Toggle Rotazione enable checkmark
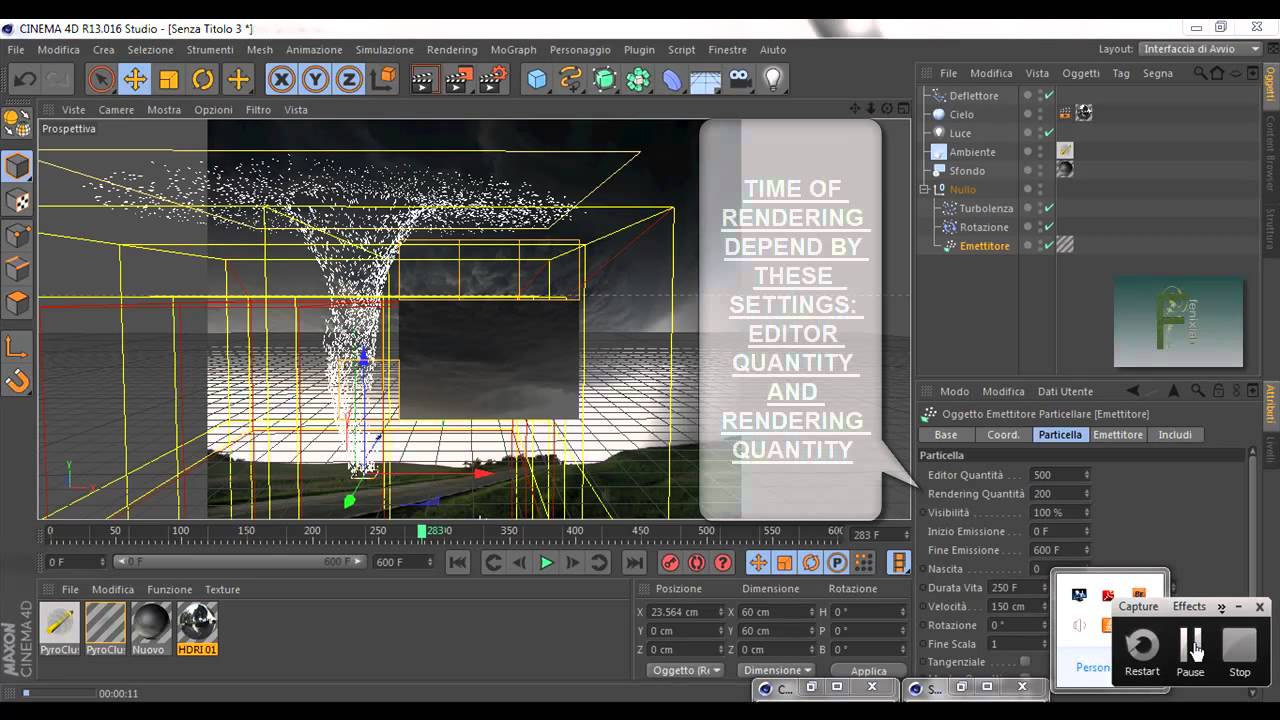Screen dimensions: 1280x720 click(x=1049, y=227)
